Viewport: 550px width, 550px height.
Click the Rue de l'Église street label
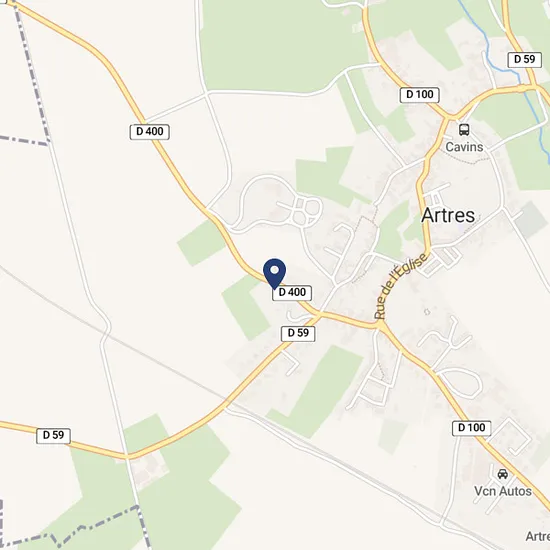tap(401, 286)
